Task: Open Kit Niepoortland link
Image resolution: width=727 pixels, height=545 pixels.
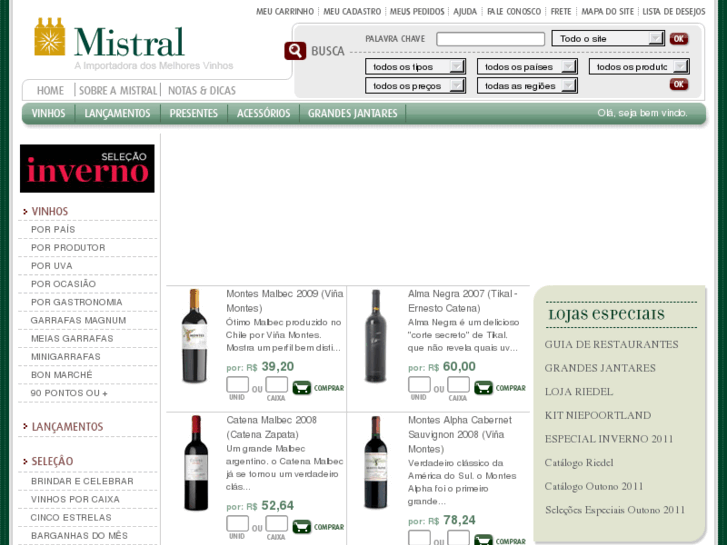Action: pyautogui.click(x=598, y=415)
